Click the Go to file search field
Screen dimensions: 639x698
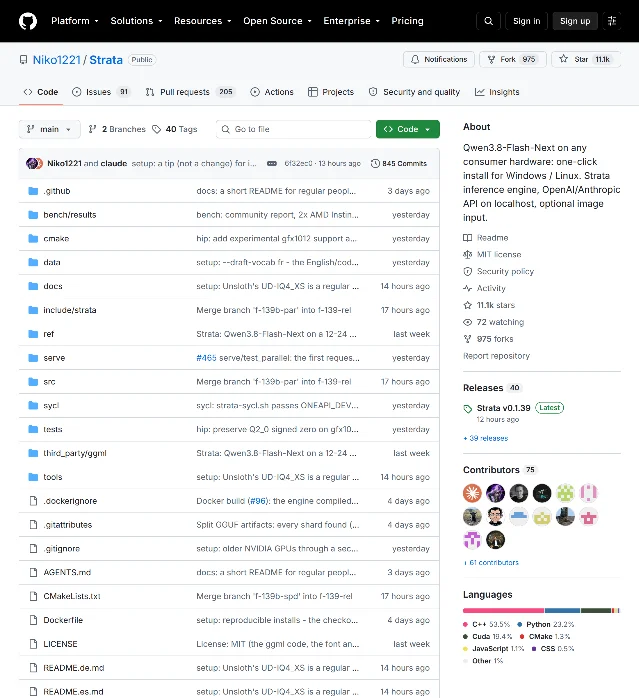tap(293, 129)
